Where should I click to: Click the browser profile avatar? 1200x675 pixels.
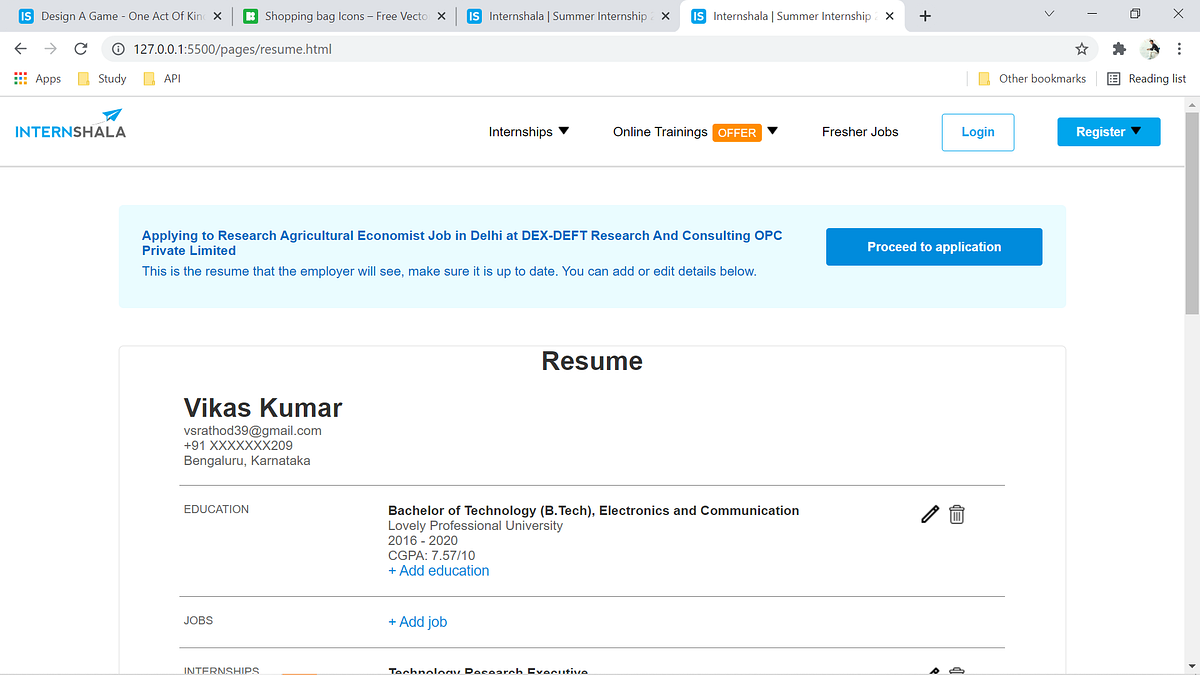point(1149,47)
